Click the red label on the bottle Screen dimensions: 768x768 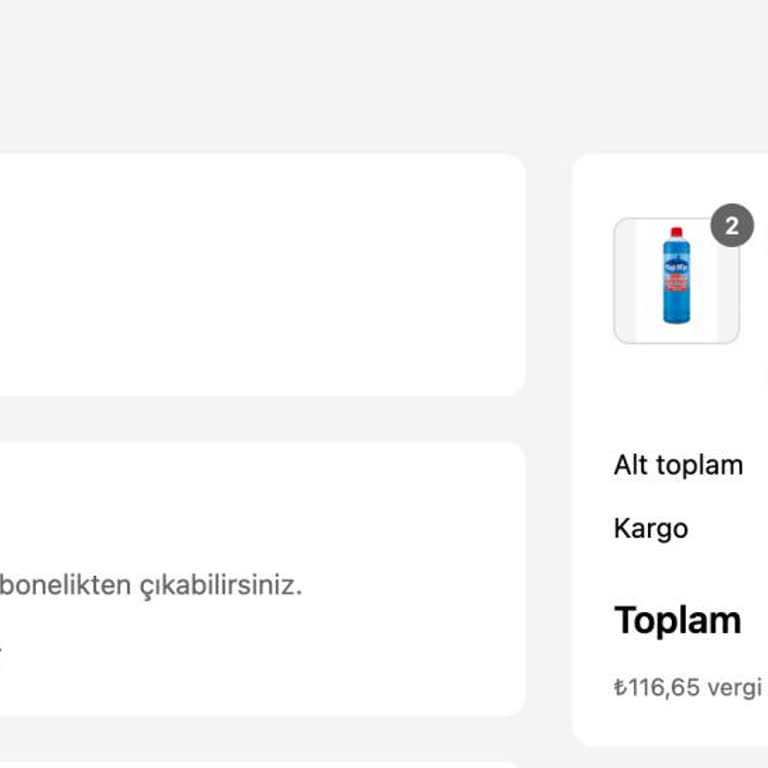click(x=676, y=281)
